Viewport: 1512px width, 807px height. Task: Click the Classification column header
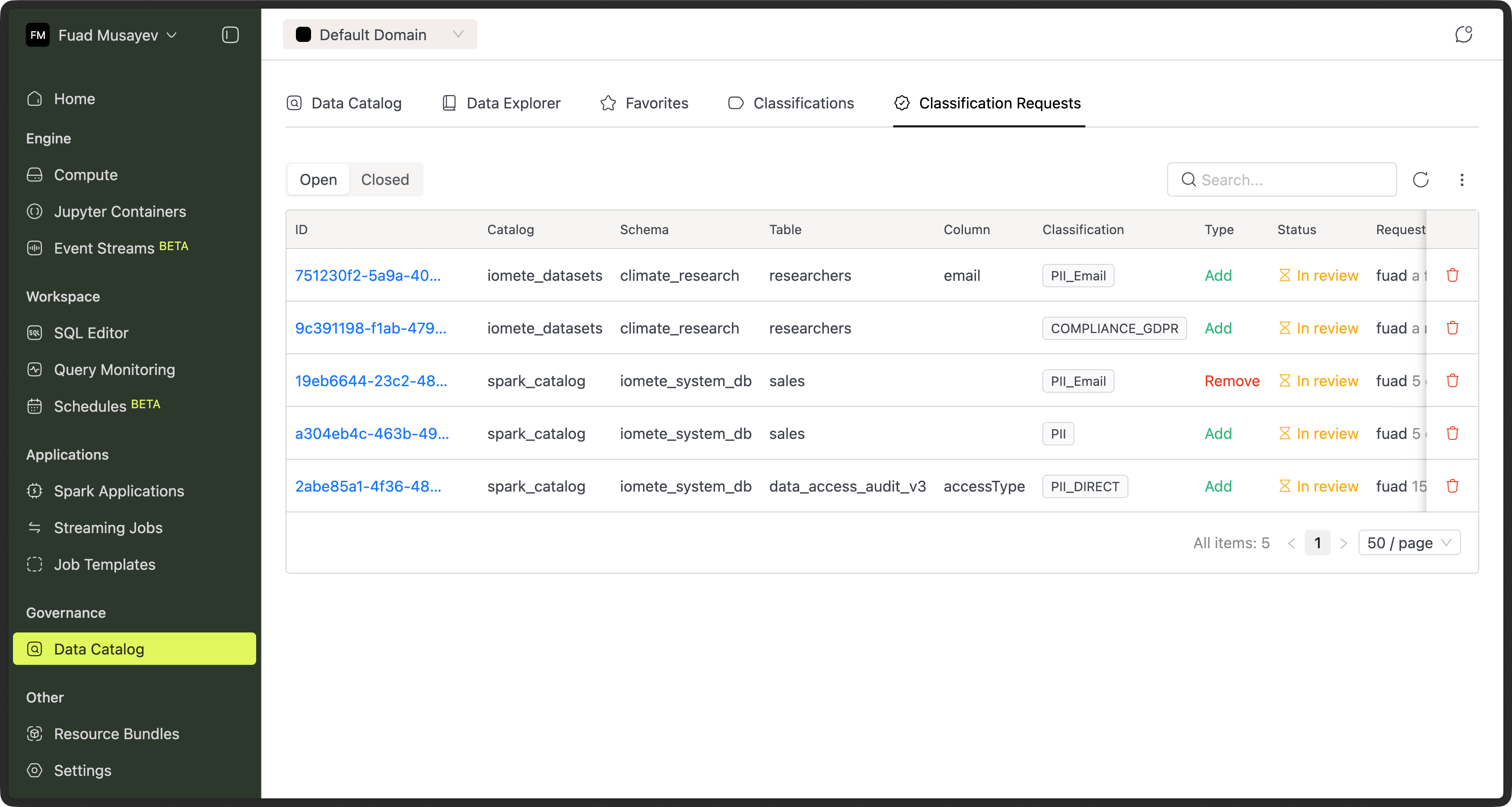click(x=1083, y=229)
